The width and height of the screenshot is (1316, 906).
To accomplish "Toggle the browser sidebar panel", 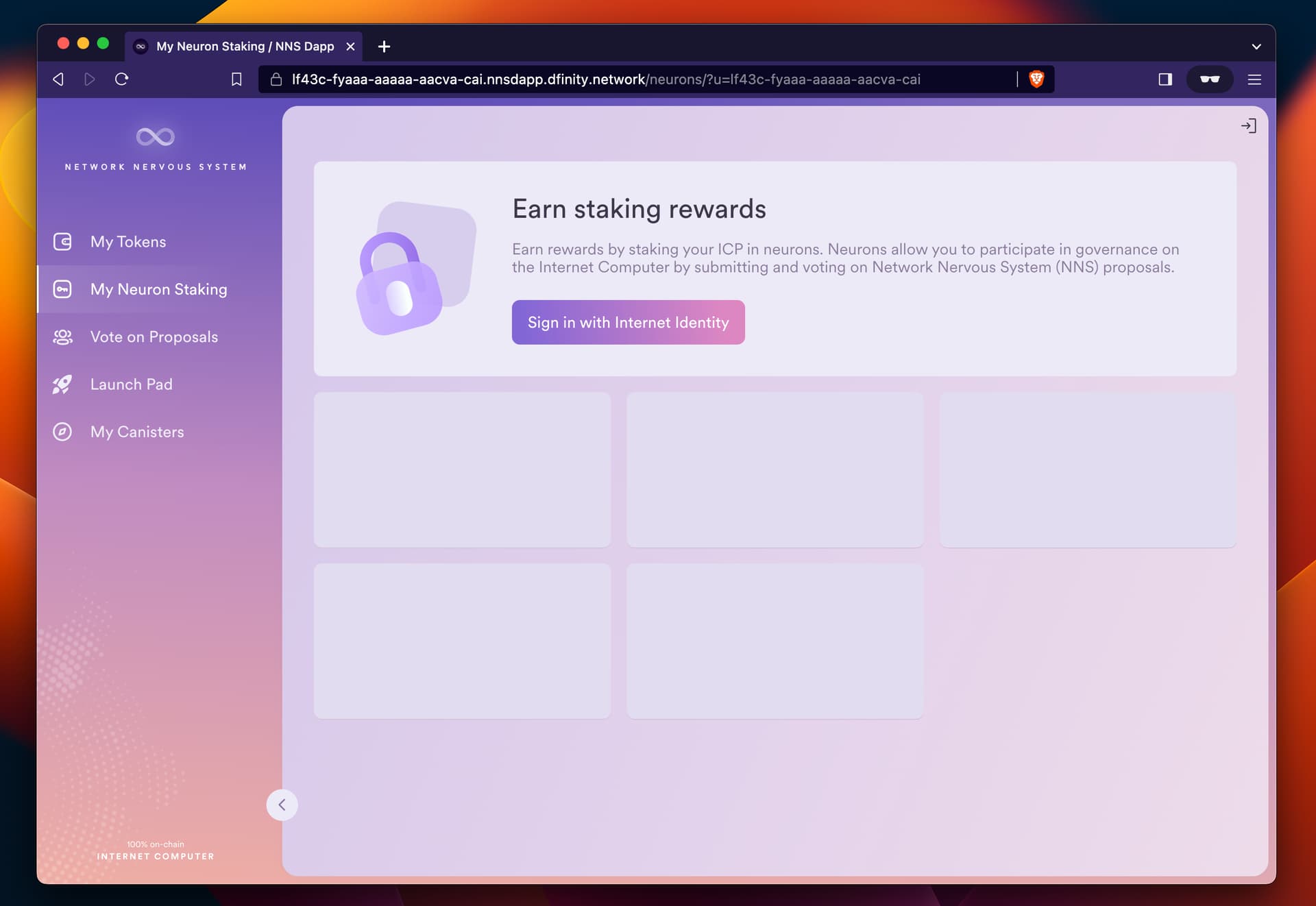I will [1165, 79].
